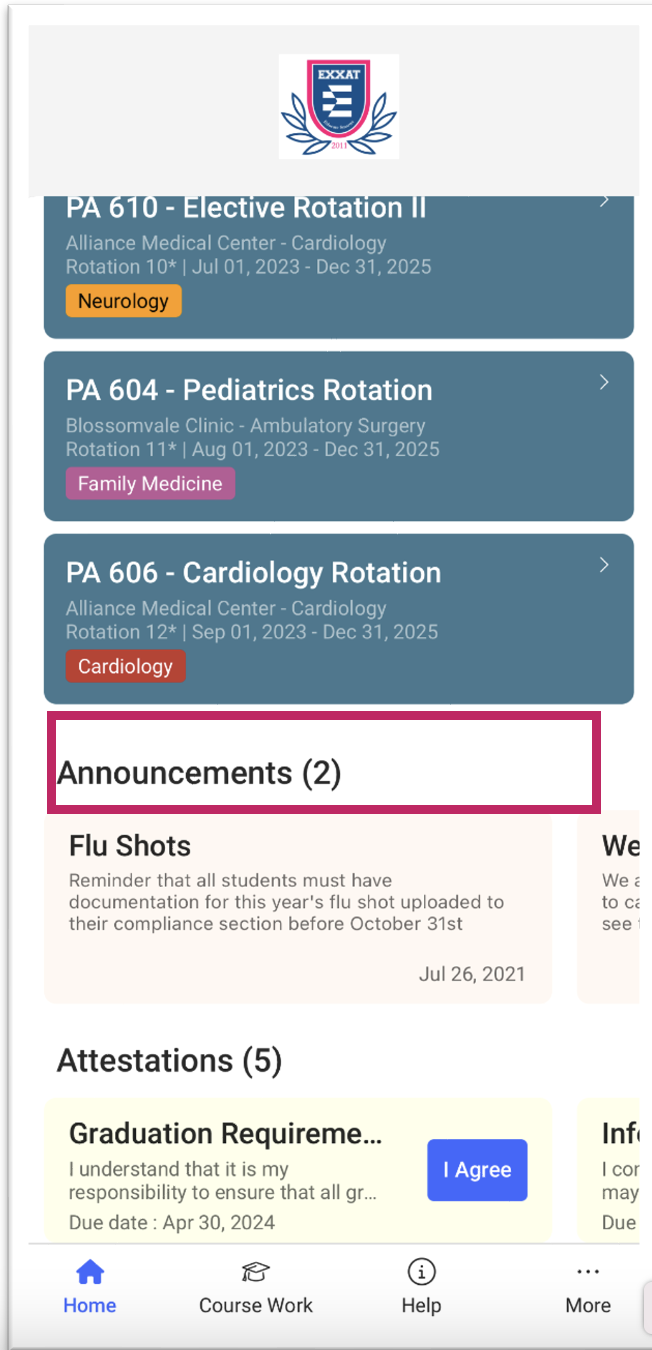Tap the Cardiology tag label
Viewport: 652px width, 1350px height.
[x=125, y=667]
